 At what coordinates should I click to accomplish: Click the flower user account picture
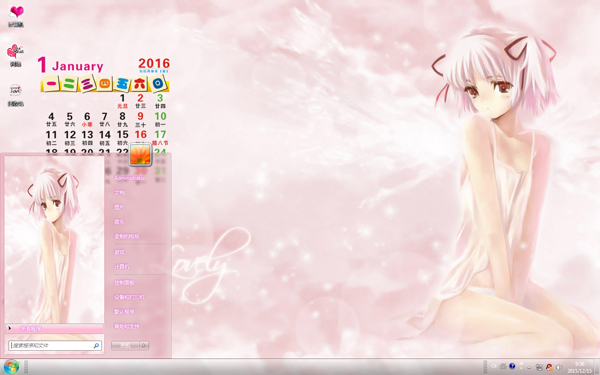coord(140,155)
